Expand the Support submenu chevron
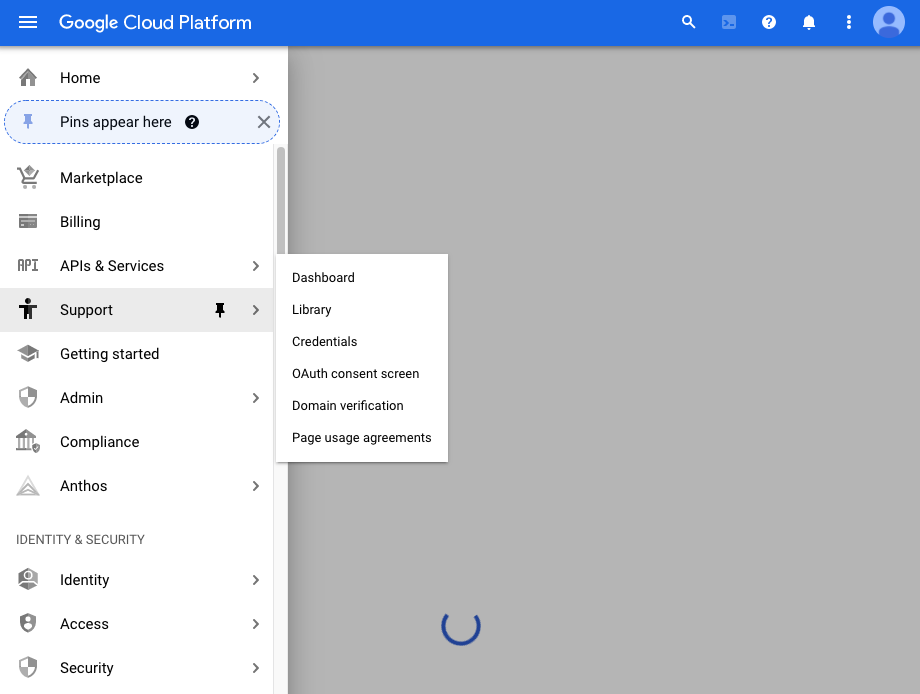This screenshot has height=694, width=920. [x=255, y=310]
